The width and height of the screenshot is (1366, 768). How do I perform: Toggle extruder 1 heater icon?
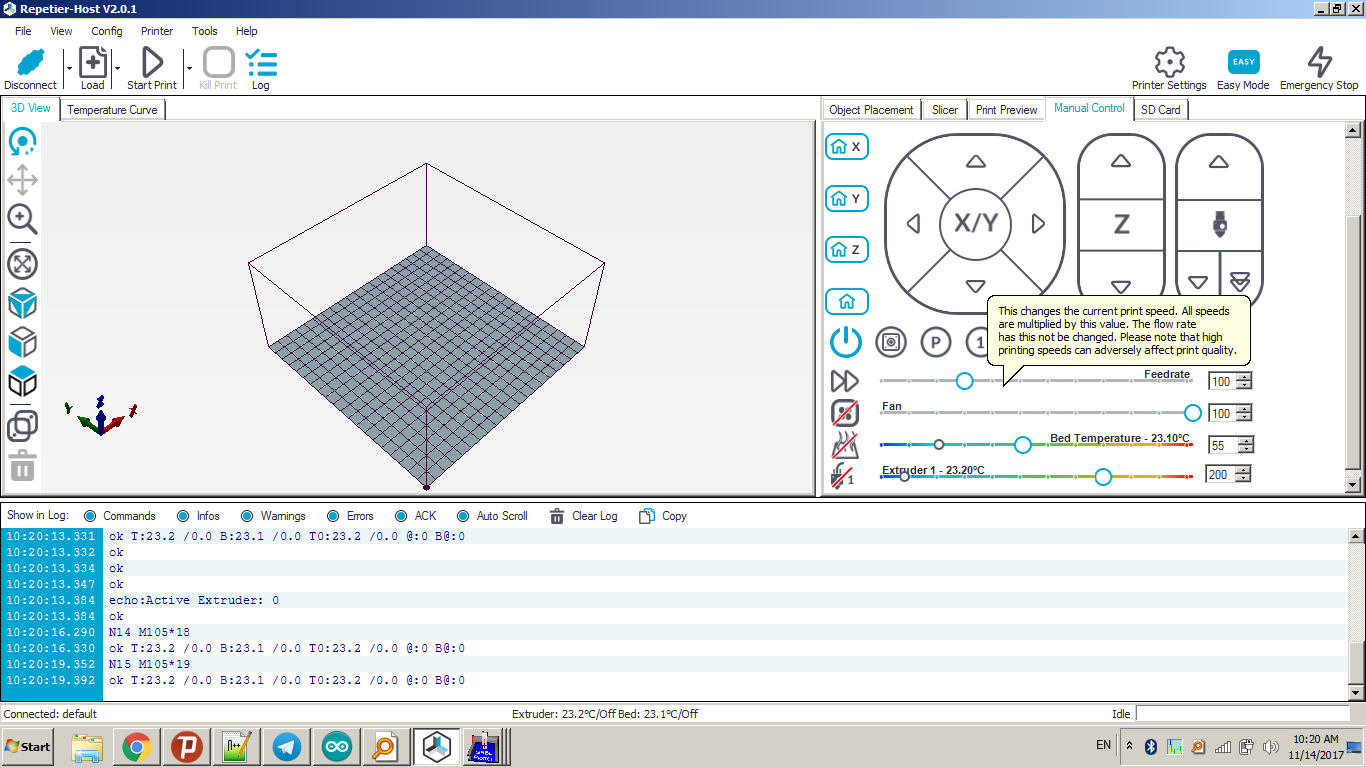pos(845,476)
